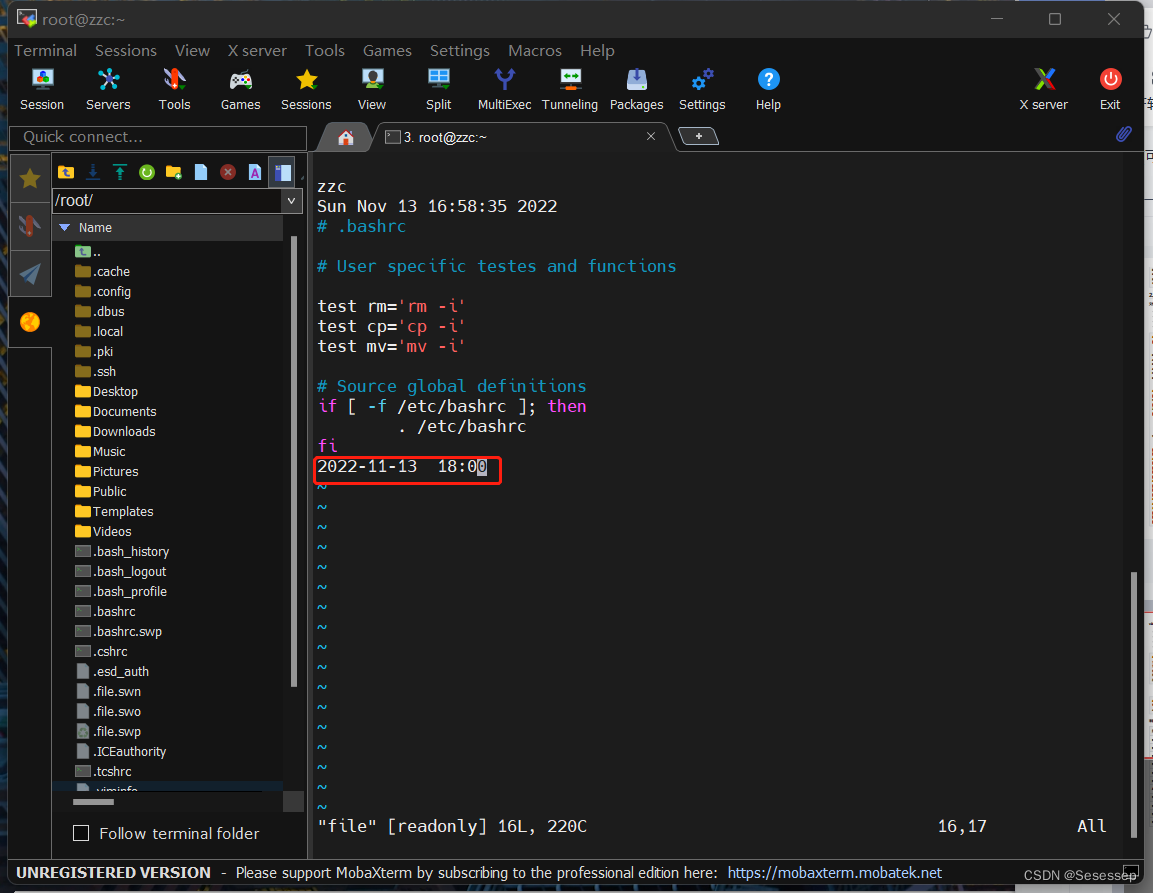The height and width of the screenshot is (893, 1153).
Task: Select the Templates folder
Action: 115,511
